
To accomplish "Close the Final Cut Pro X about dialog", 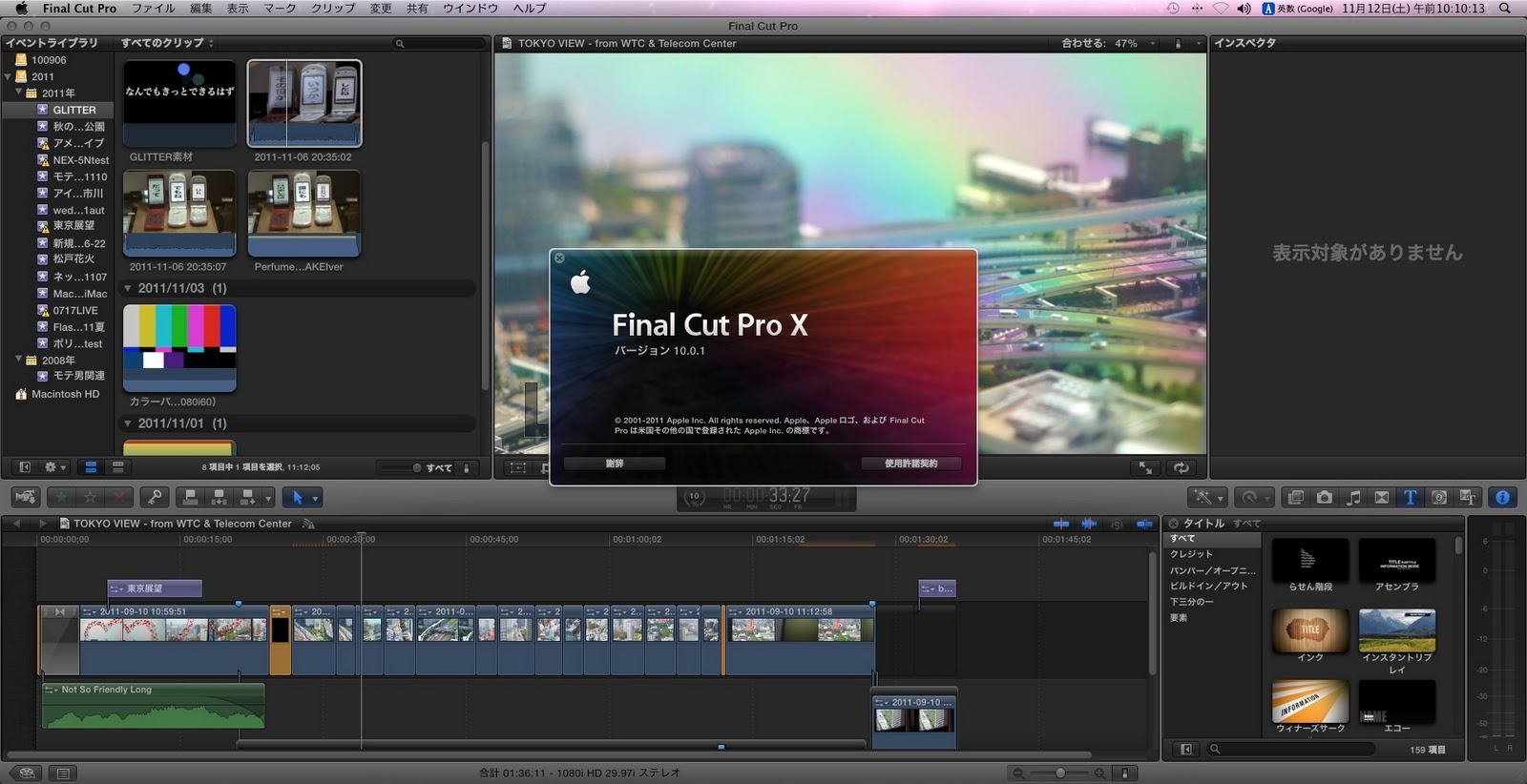I will (x=559, y=258).
